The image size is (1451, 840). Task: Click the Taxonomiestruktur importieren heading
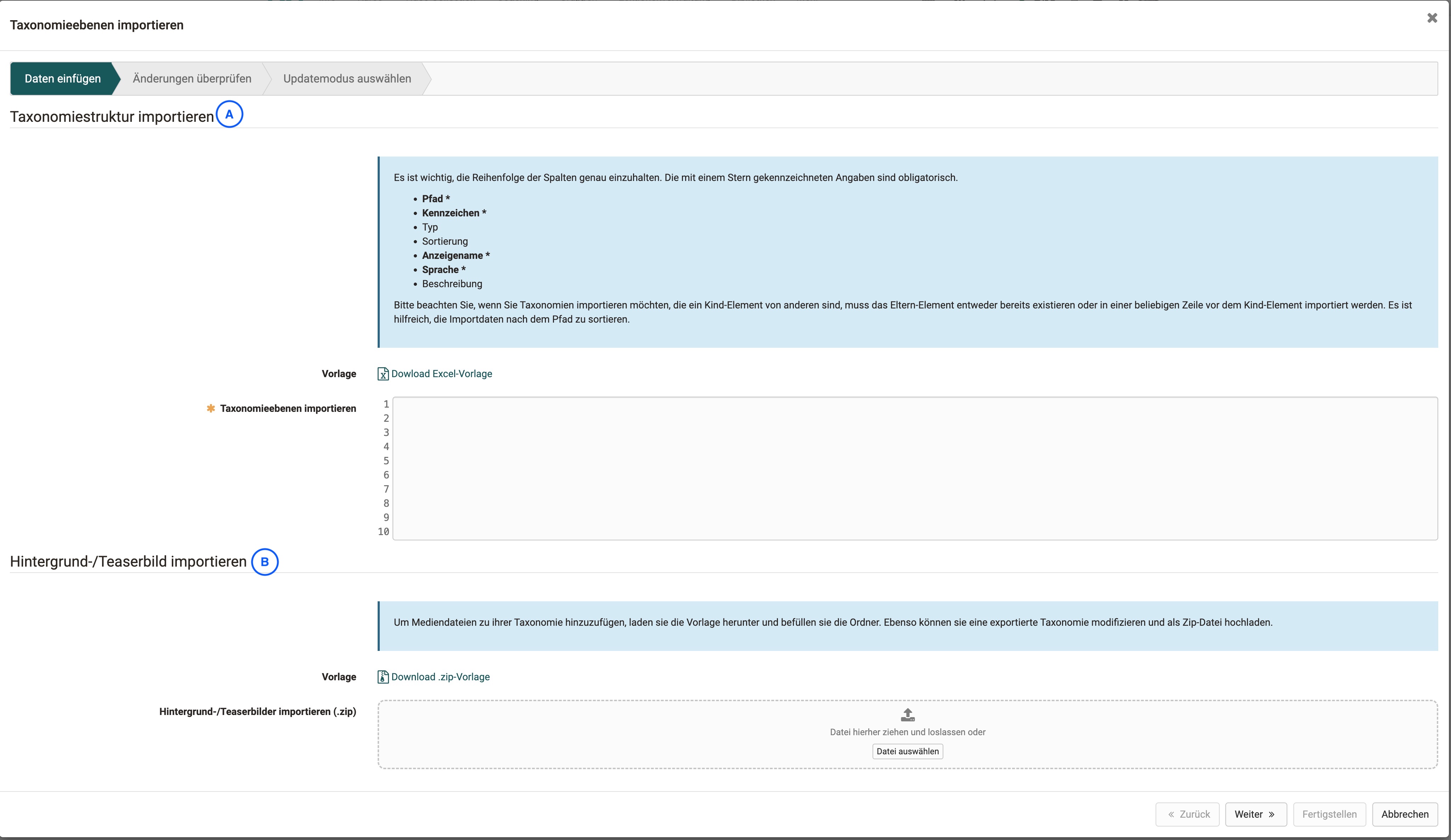pyautogui.click(x=112, y=117)
